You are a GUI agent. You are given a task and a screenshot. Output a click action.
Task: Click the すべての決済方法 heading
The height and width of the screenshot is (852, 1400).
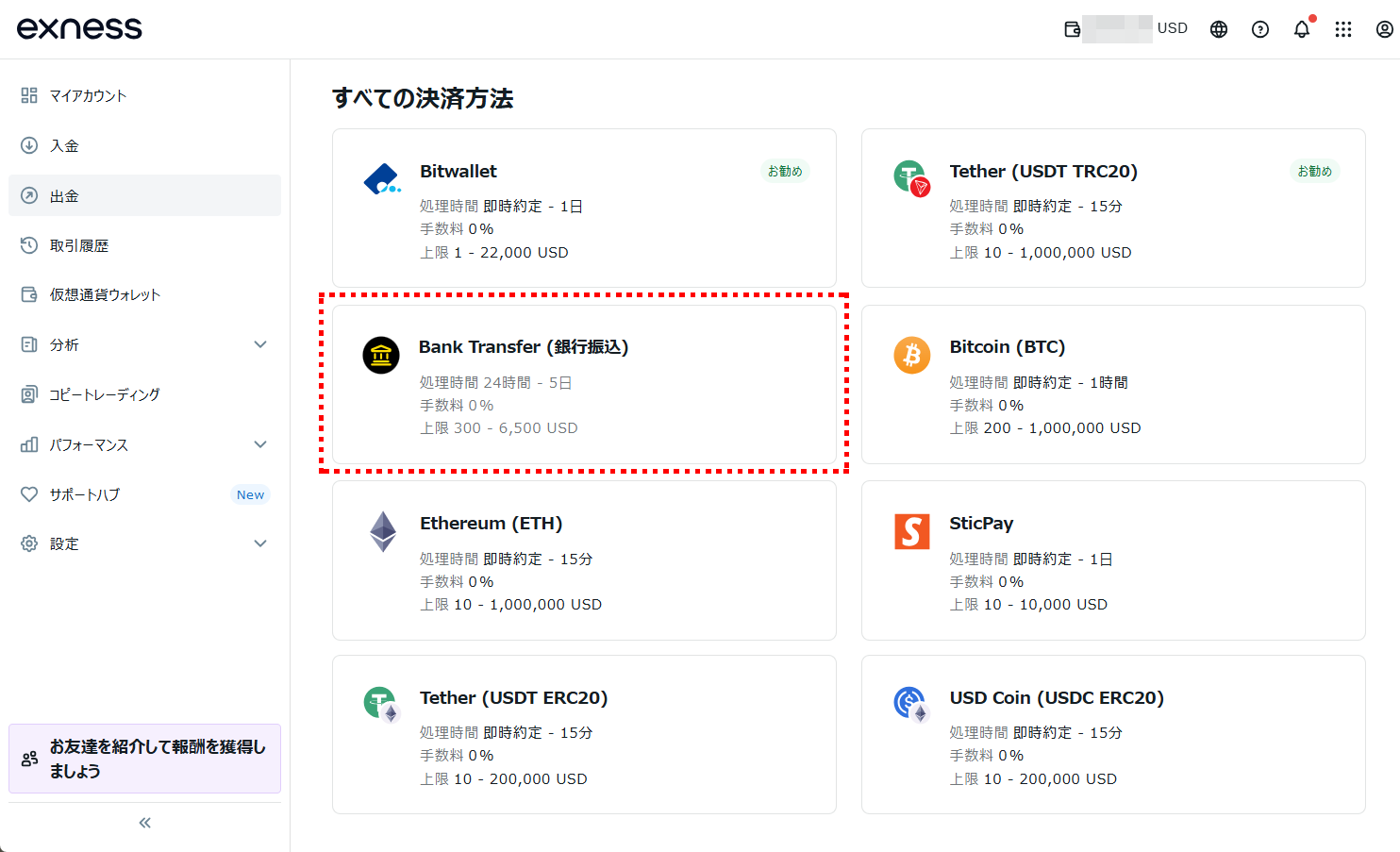pos(423,98)
